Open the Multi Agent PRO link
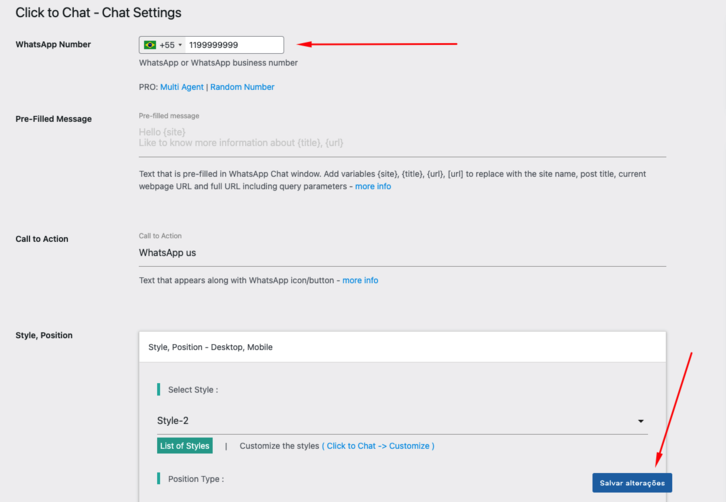Screen dimensions: 726x502 182,87
